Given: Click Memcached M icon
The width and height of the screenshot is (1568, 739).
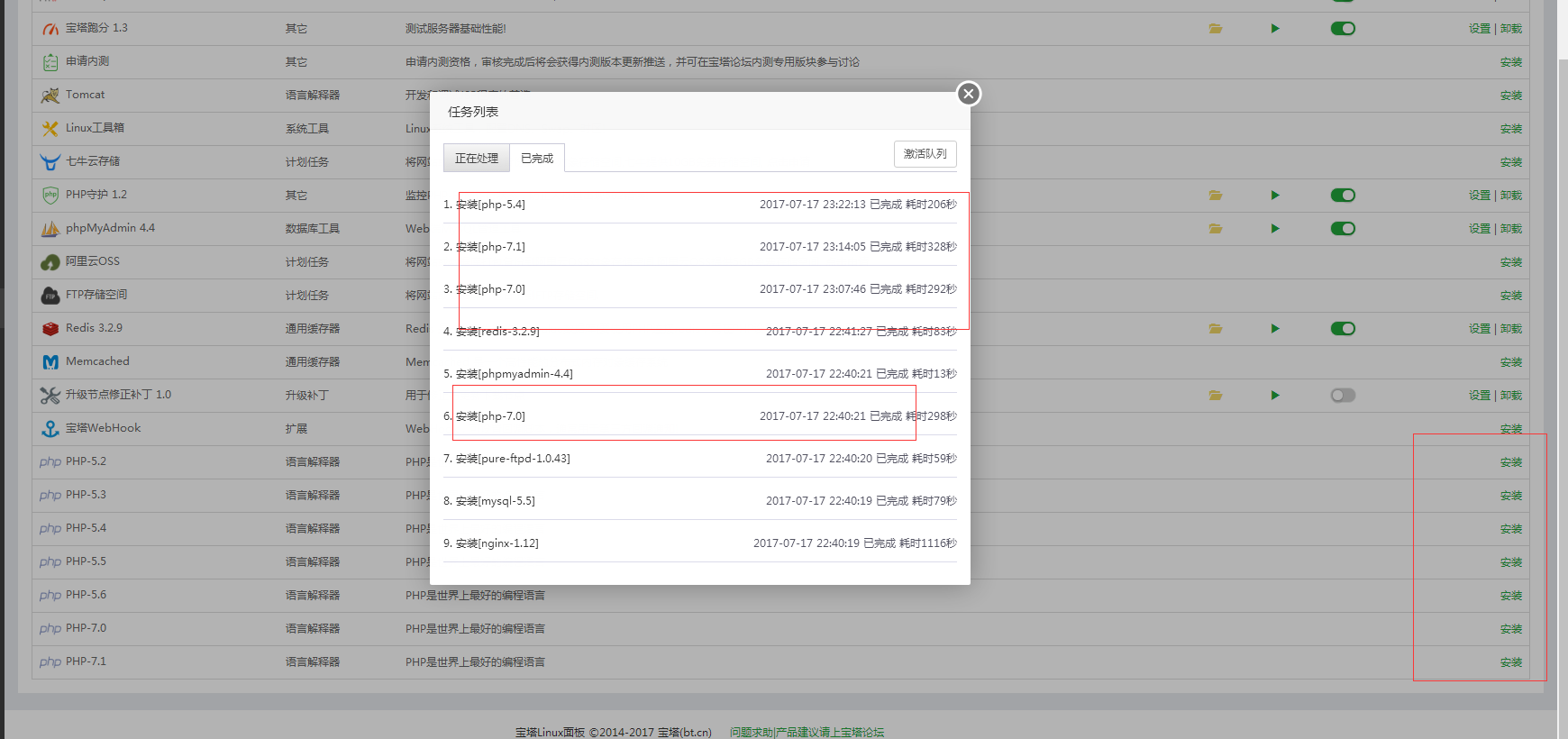Looking at the screenshot, I should click(50, 362).
